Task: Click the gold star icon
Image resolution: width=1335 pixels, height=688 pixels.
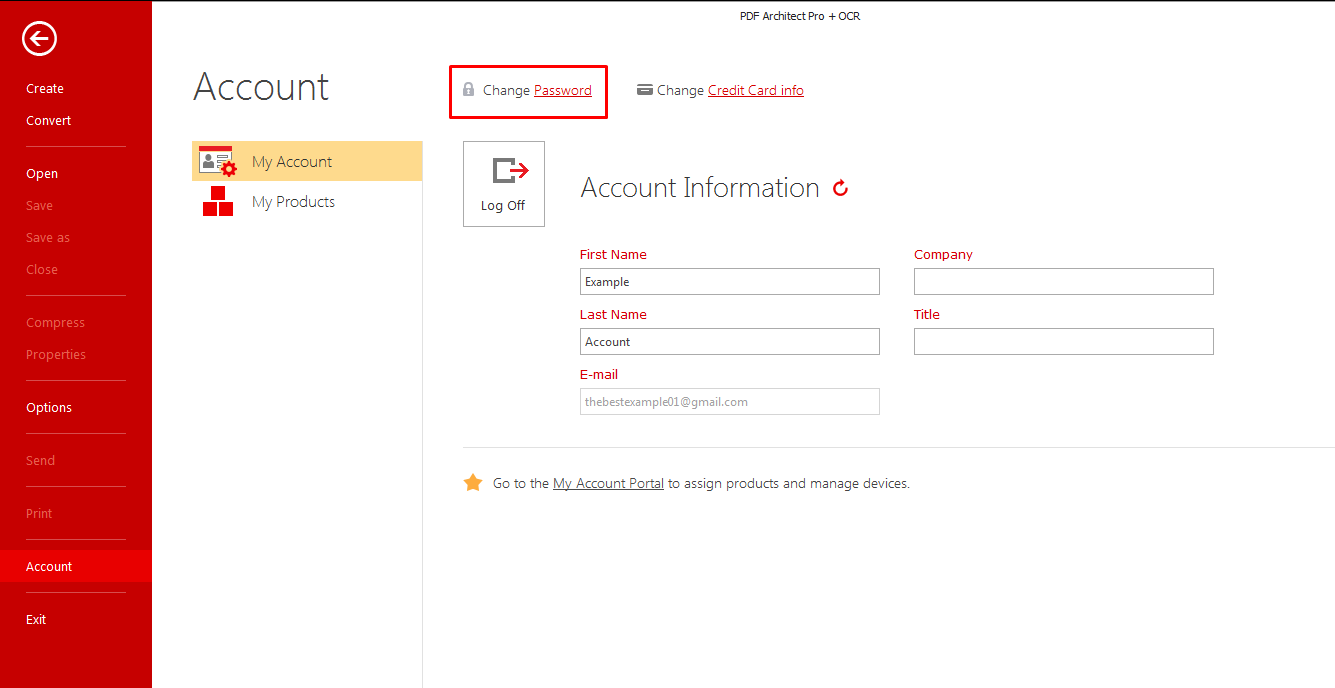Action: click(x=473, y=483)
